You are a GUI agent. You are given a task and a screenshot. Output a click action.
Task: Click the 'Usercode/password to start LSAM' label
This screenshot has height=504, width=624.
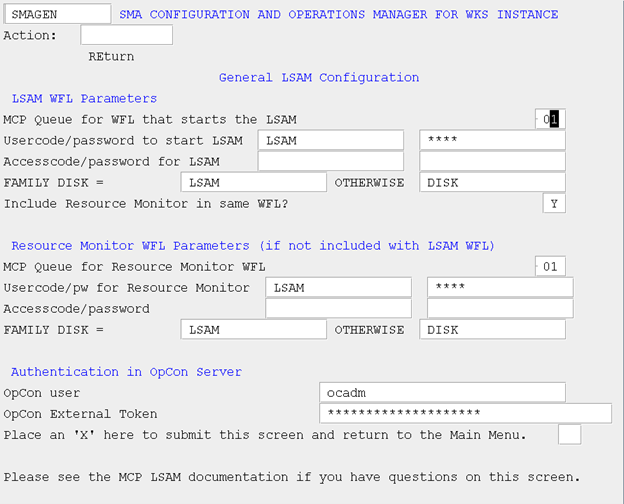(x=123, y=141)
